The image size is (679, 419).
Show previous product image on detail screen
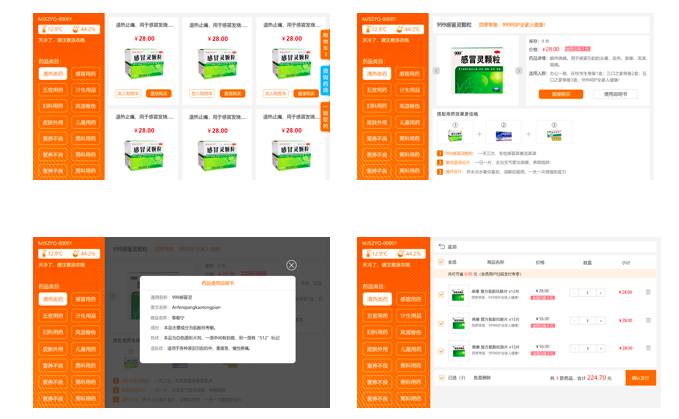point(436,71)
